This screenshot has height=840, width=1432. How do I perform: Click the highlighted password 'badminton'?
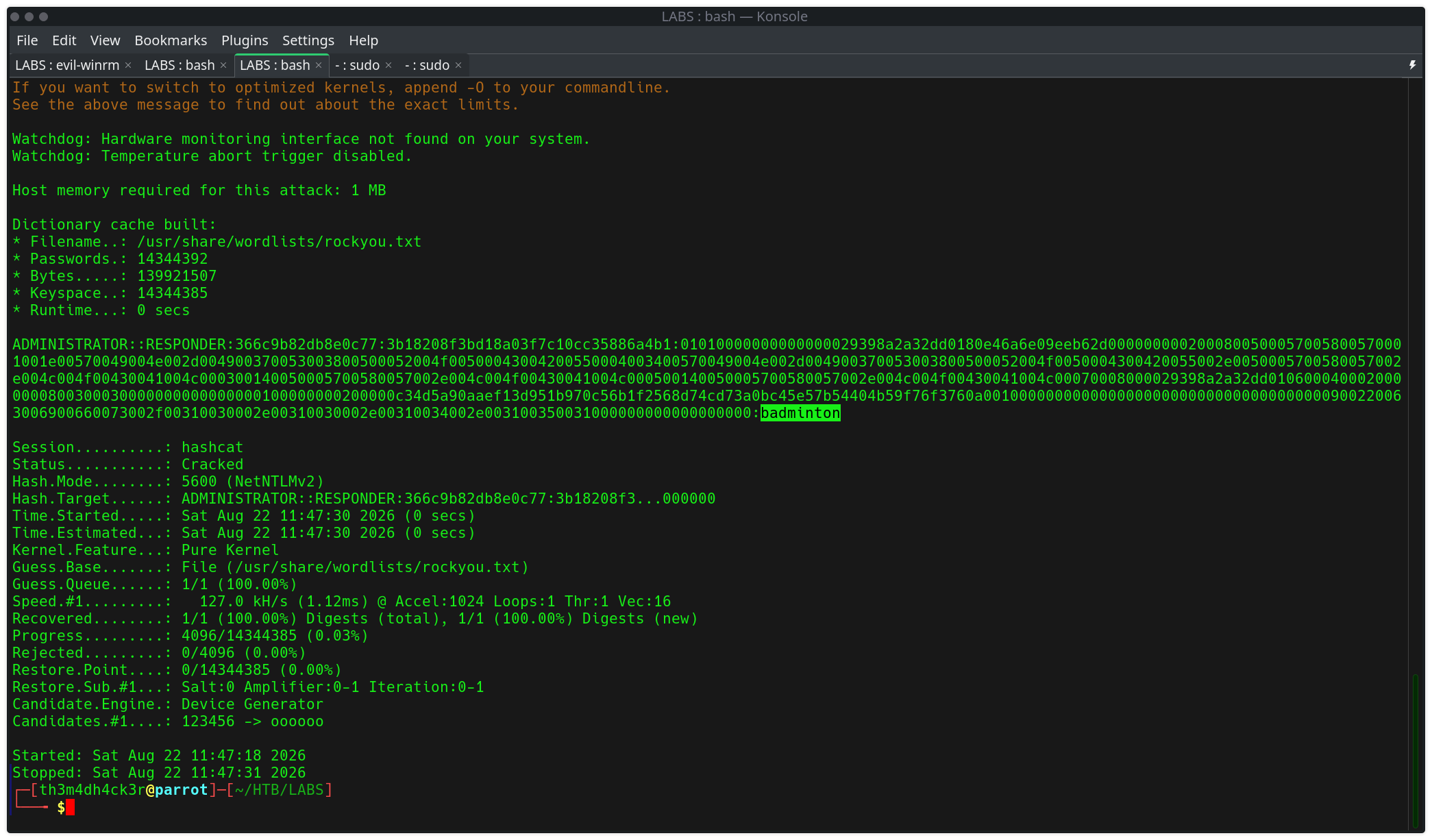[x=800, y=413]
